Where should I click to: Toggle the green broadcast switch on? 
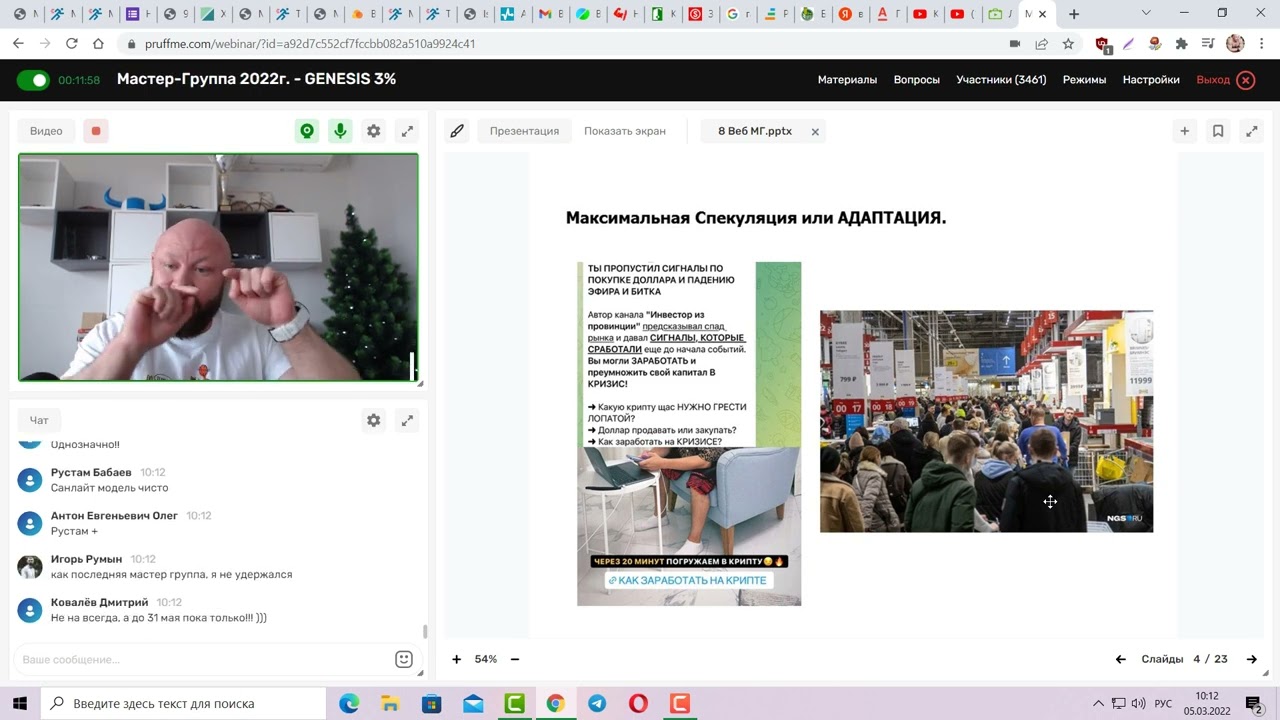pyautogui.click(x=33, y=78)
